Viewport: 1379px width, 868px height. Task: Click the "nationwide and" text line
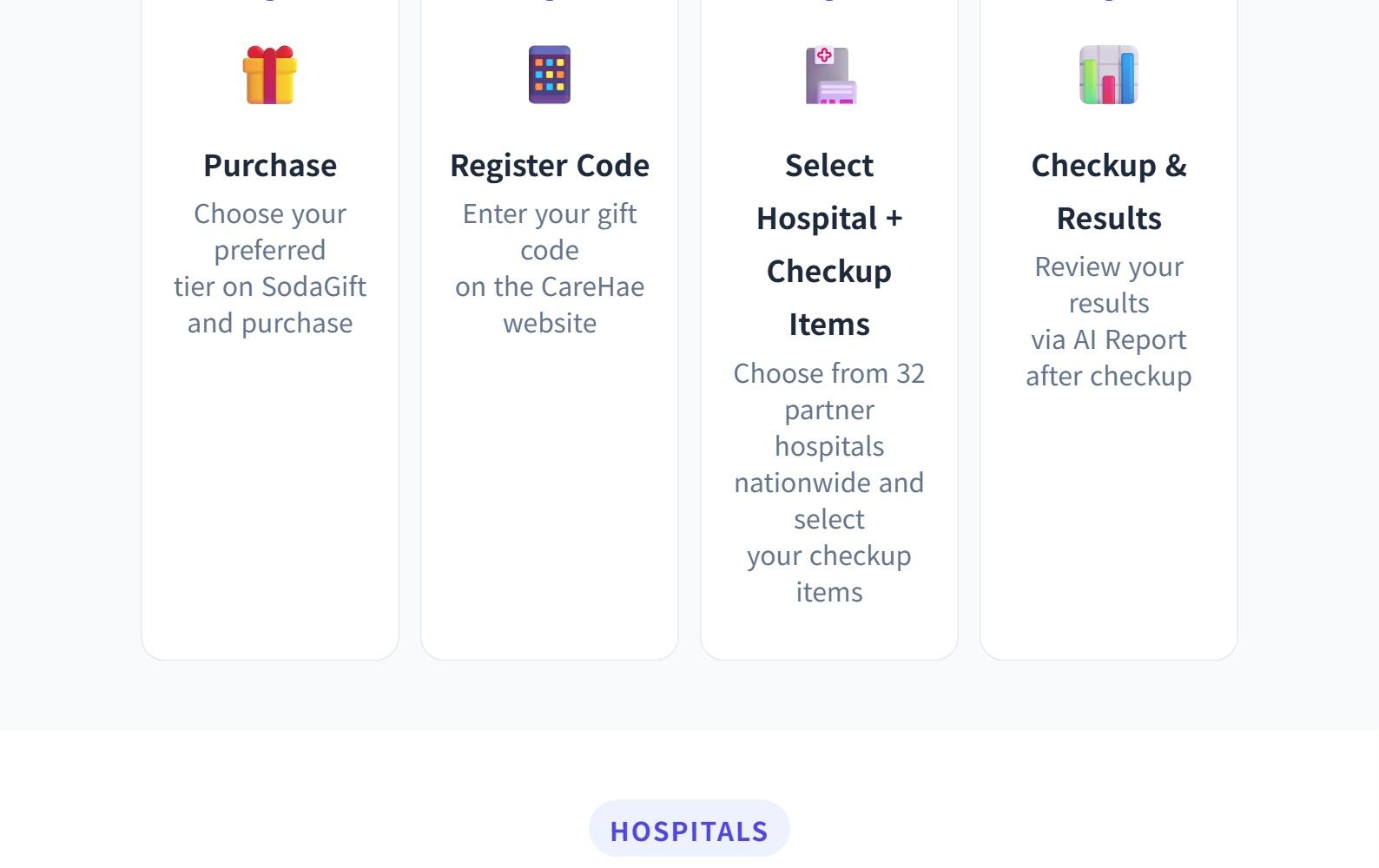[x=829, y=483]
